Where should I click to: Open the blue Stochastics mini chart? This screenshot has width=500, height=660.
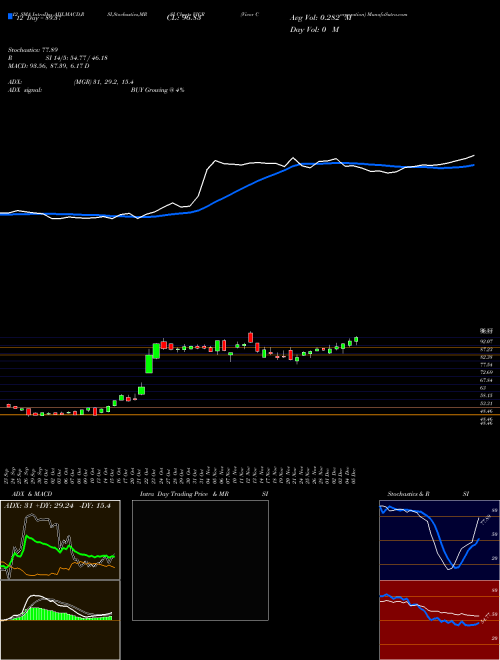(439, 540)
